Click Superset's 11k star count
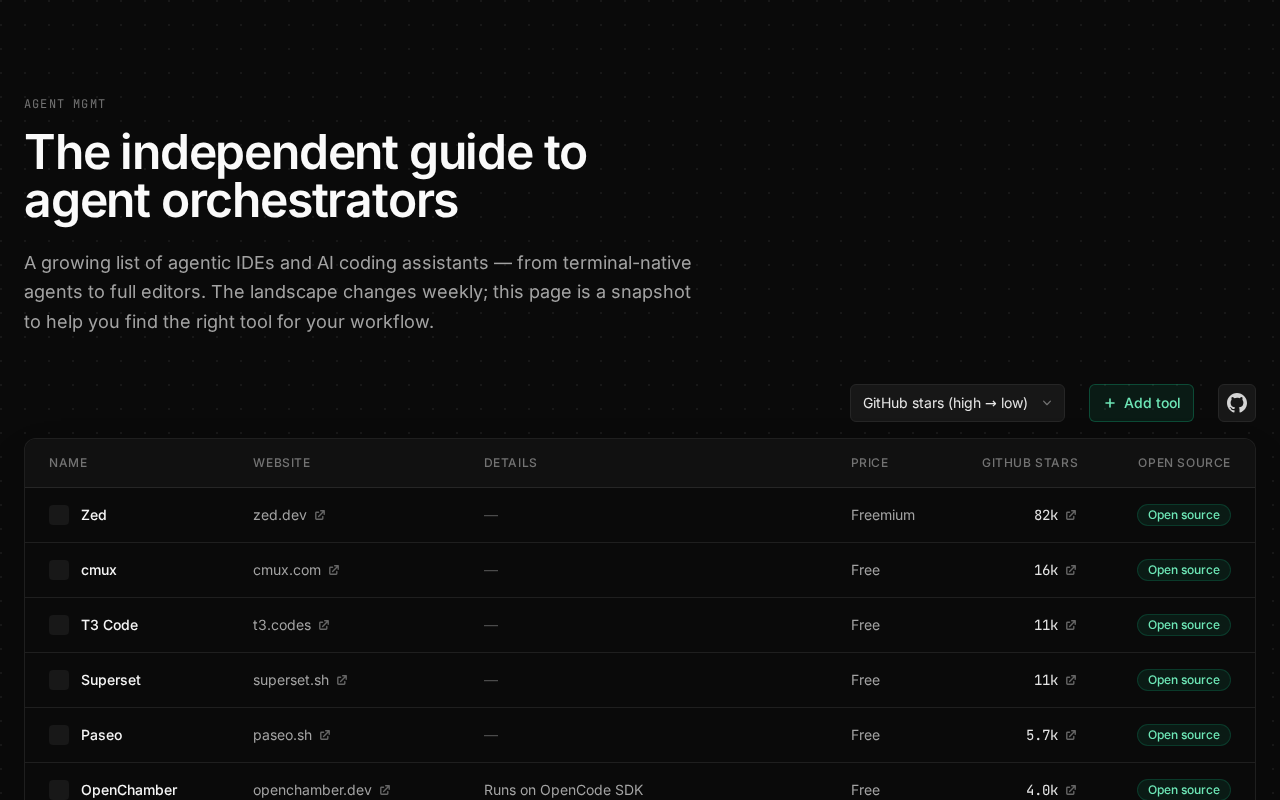The height and width of the screenshot is (800, 1280). click(1046, 680)
